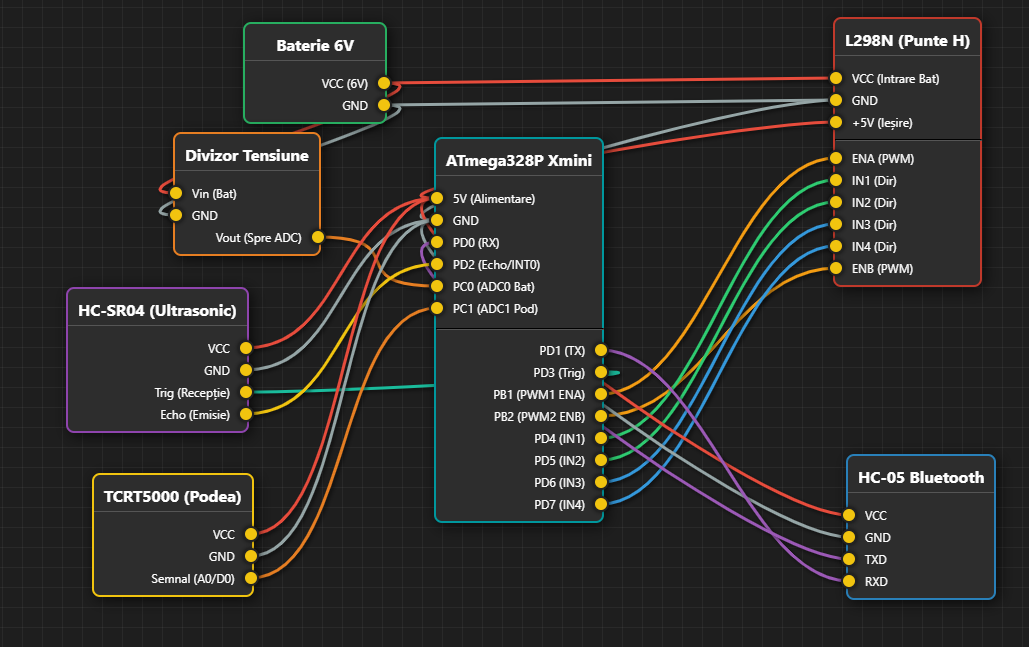
Task: Click the GND pin on HC-05 Bluetooth
Action: [849, 537]
